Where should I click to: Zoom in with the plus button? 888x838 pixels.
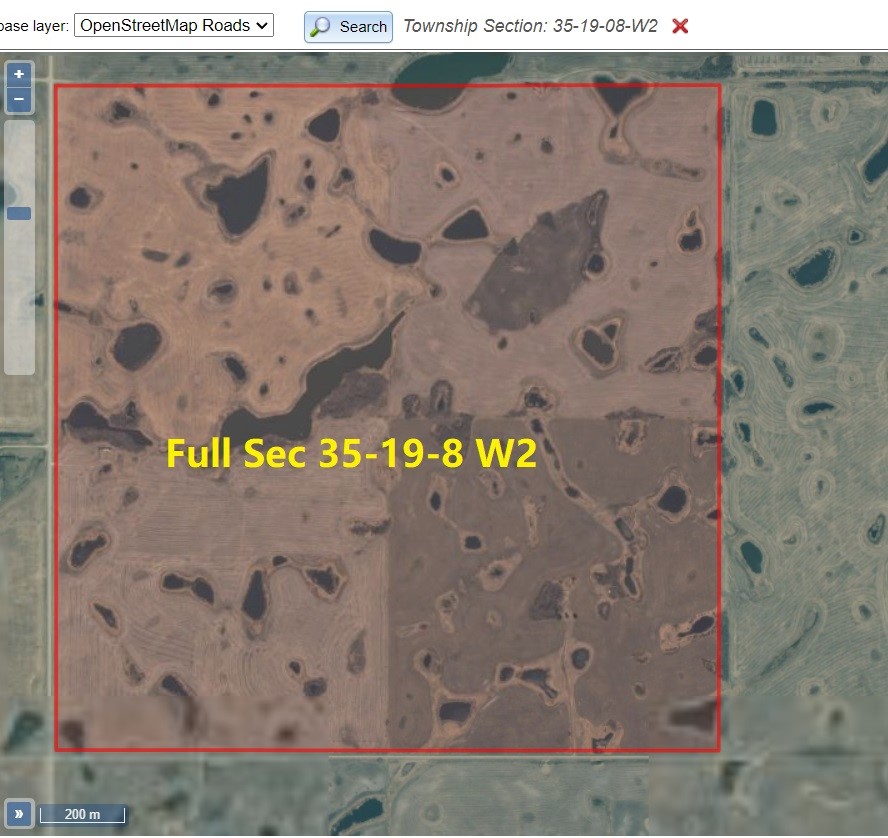pyautogui.click(x=19, y=74)
